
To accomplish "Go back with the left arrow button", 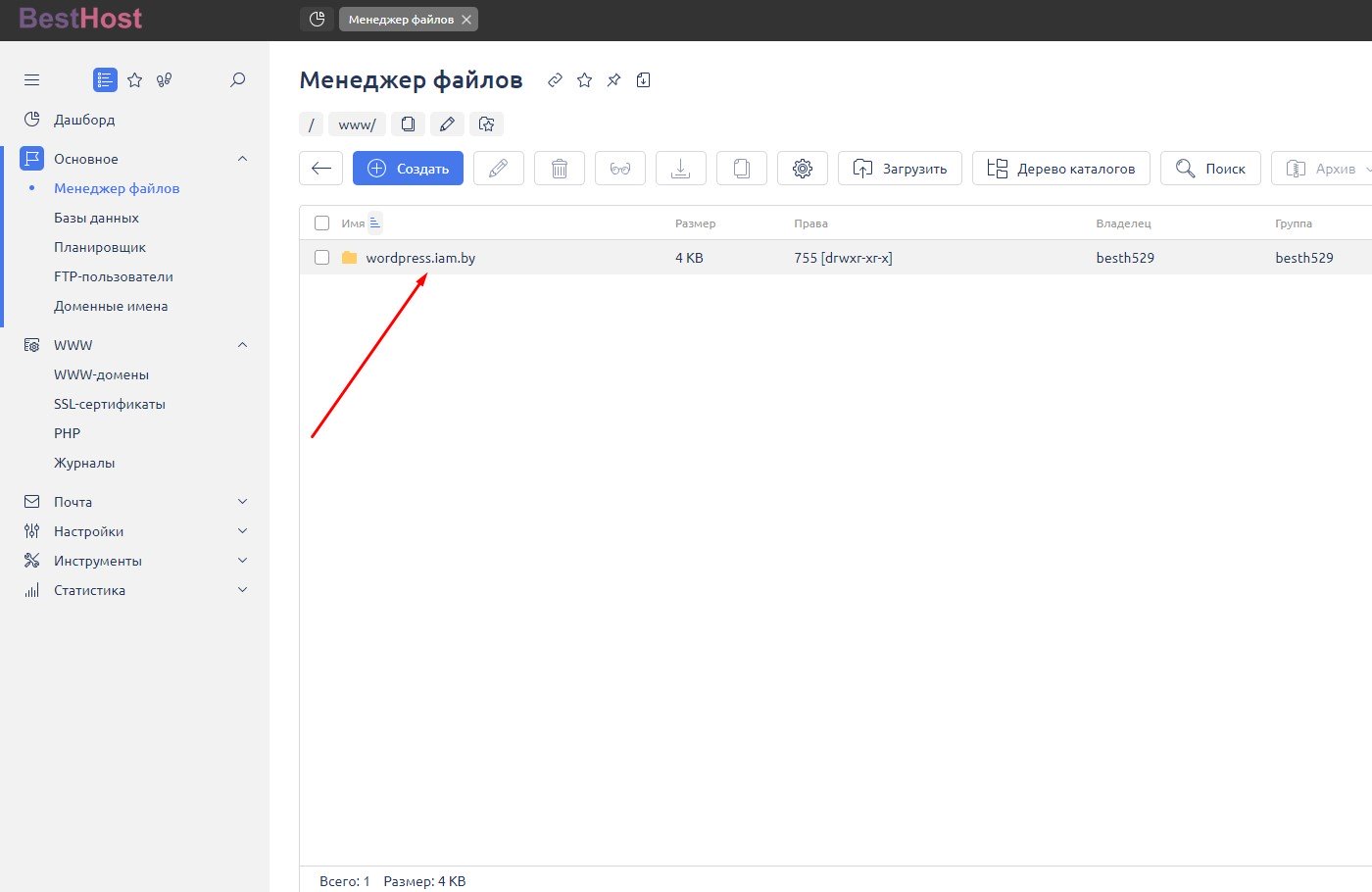I will click(x=320, y=169).
